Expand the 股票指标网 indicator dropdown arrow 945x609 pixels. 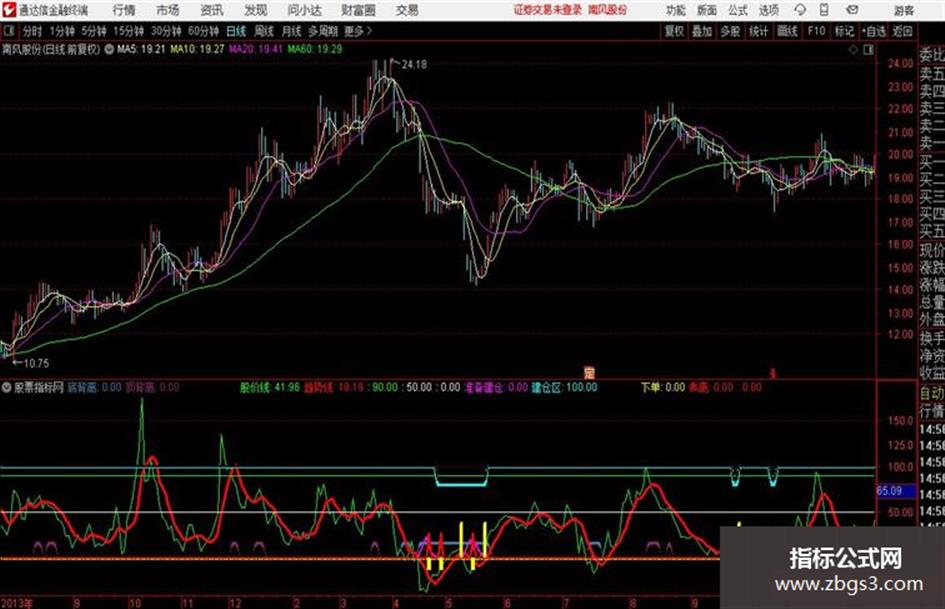coord(6,387)
